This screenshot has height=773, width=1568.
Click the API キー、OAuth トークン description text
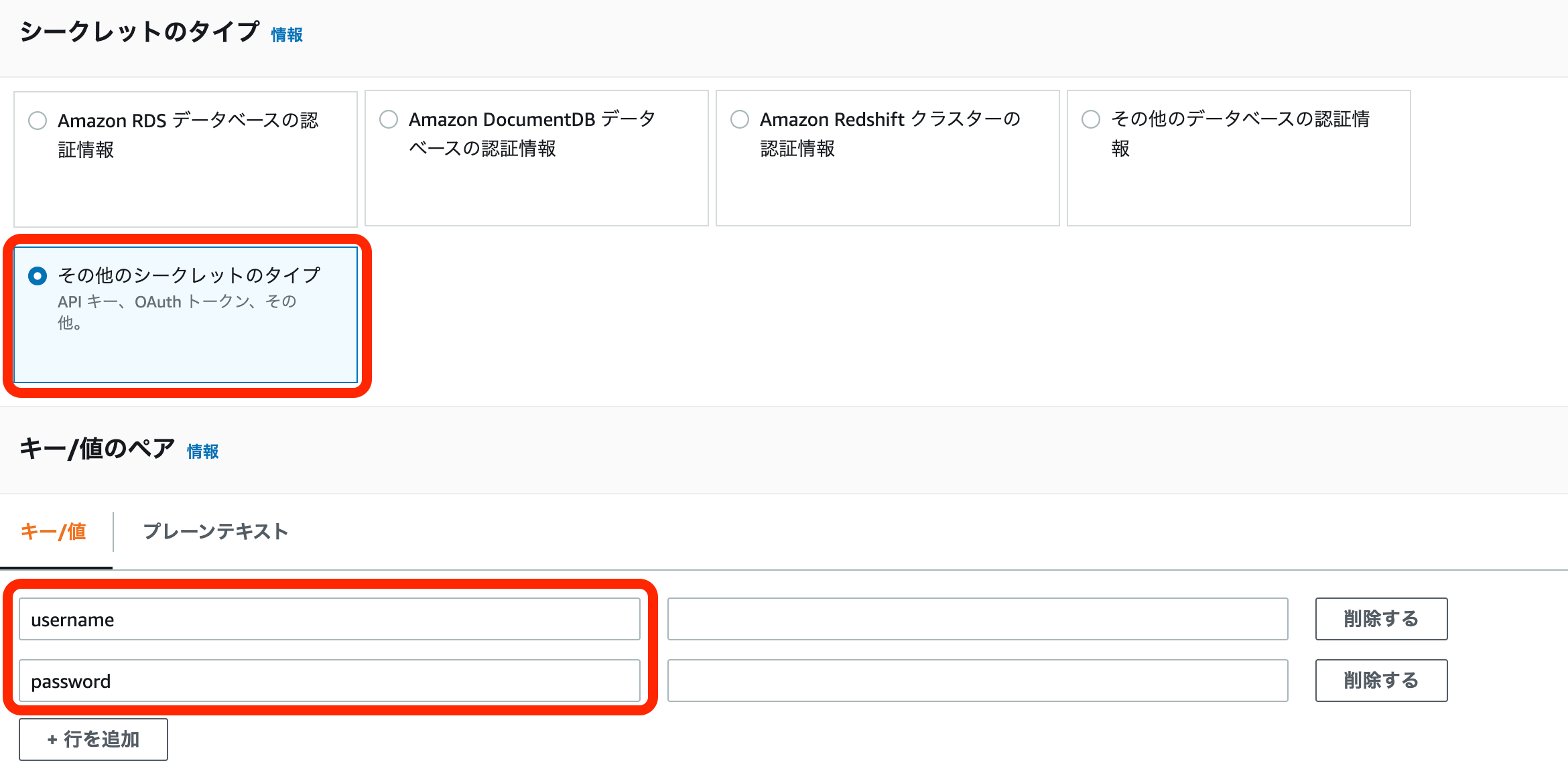click(x=177, y=303)
